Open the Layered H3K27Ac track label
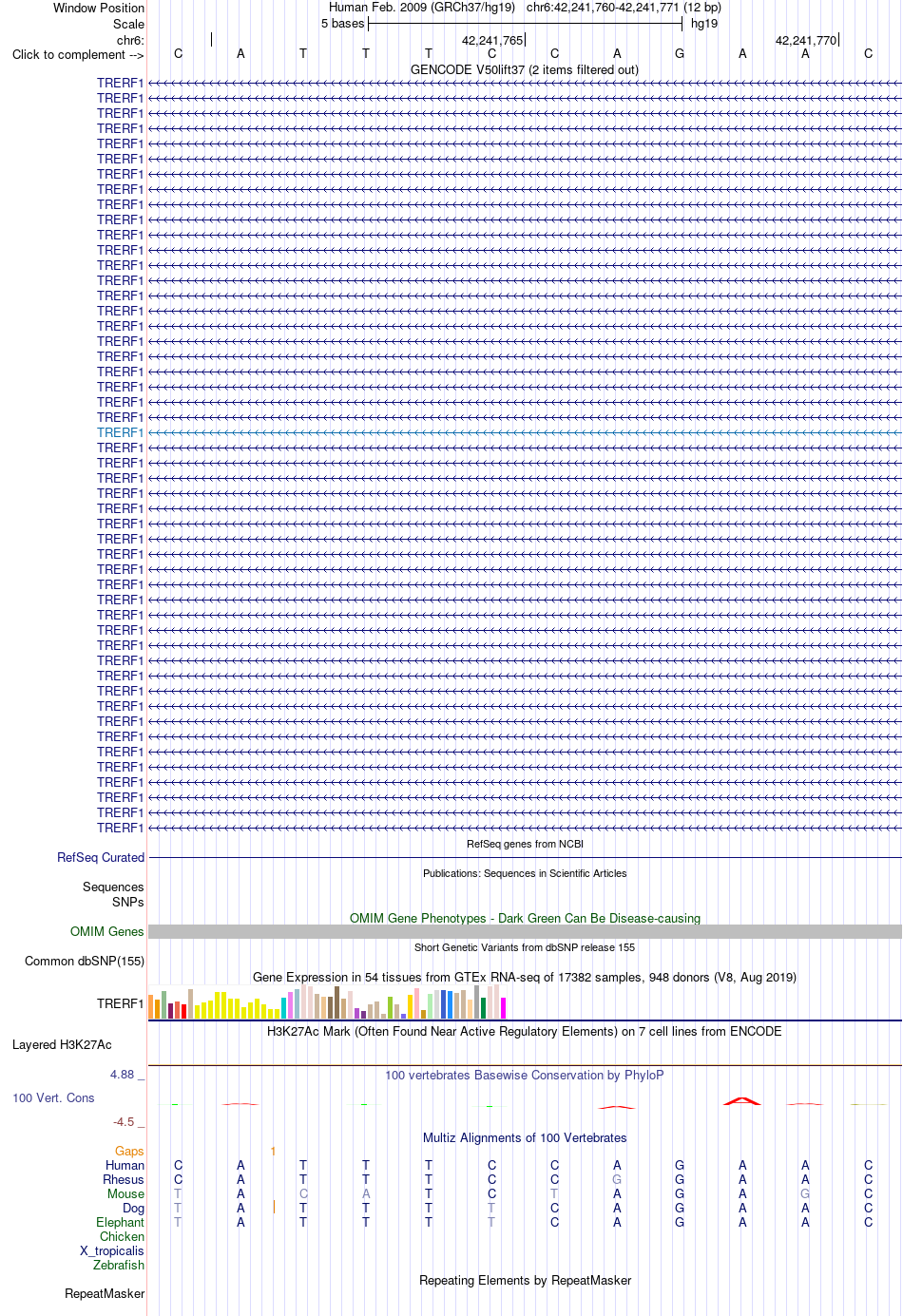 62,1044
